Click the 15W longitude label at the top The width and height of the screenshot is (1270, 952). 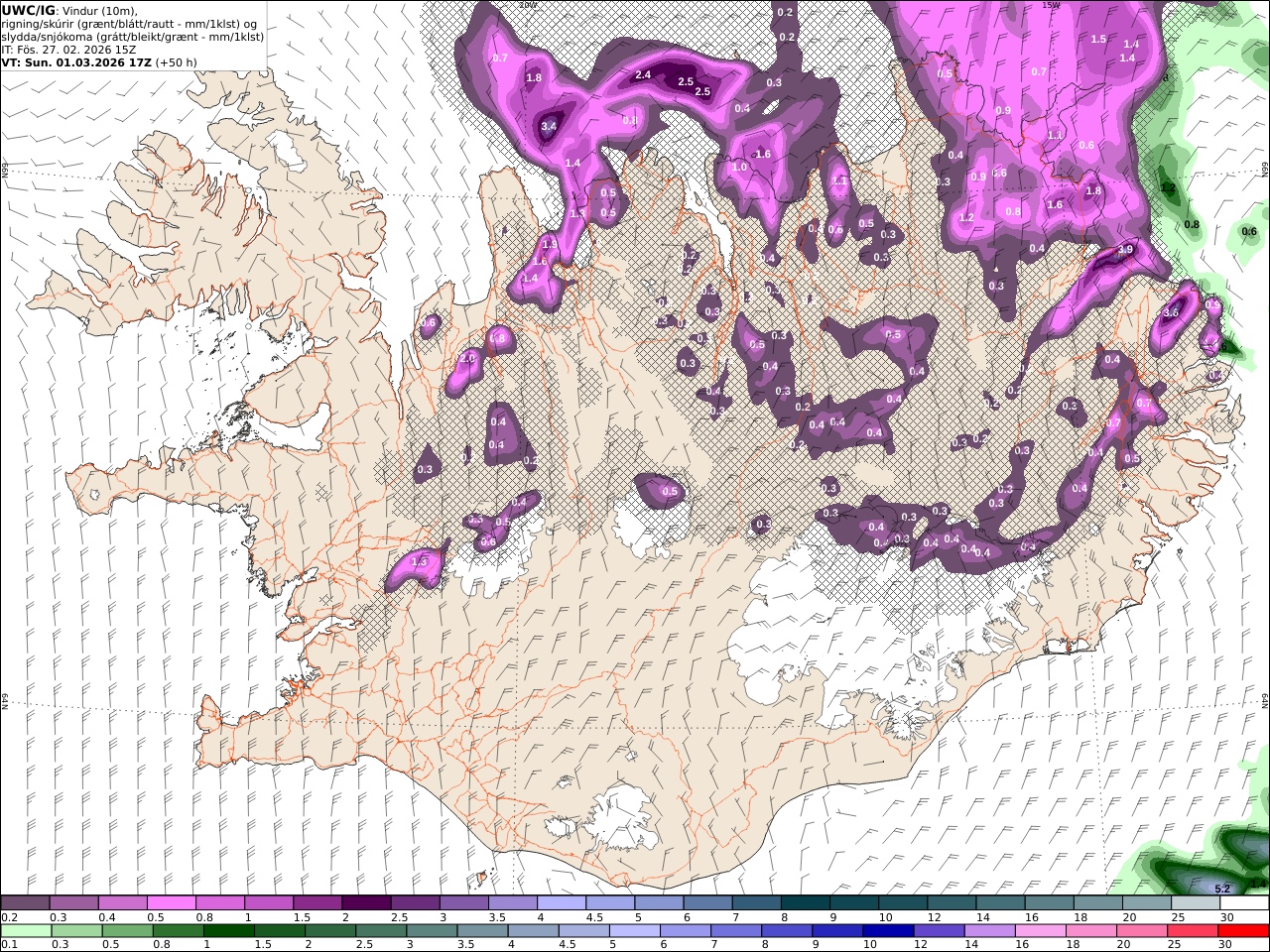click(x=1052, y=5)
